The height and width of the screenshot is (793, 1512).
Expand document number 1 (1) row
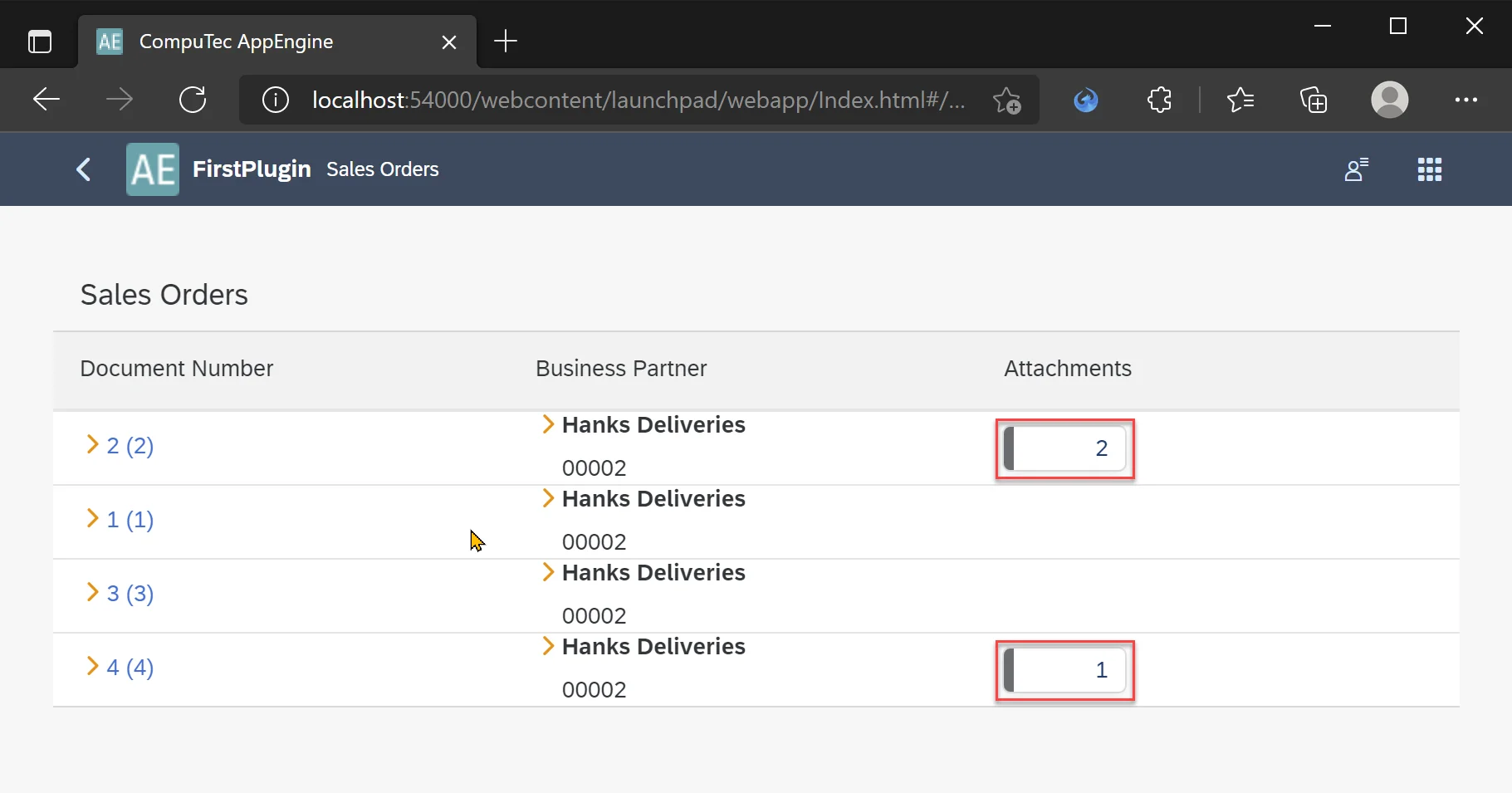[x=92, y=519]
